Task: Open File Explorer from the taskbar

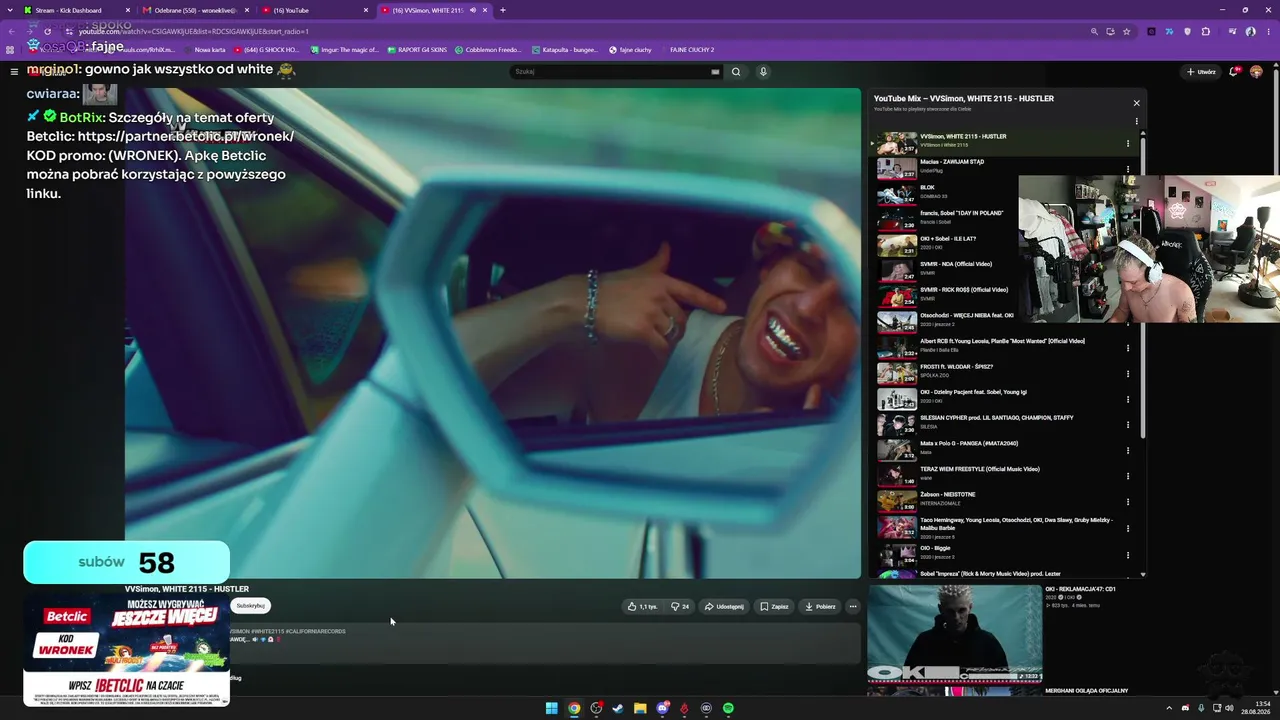Action: 640,708
